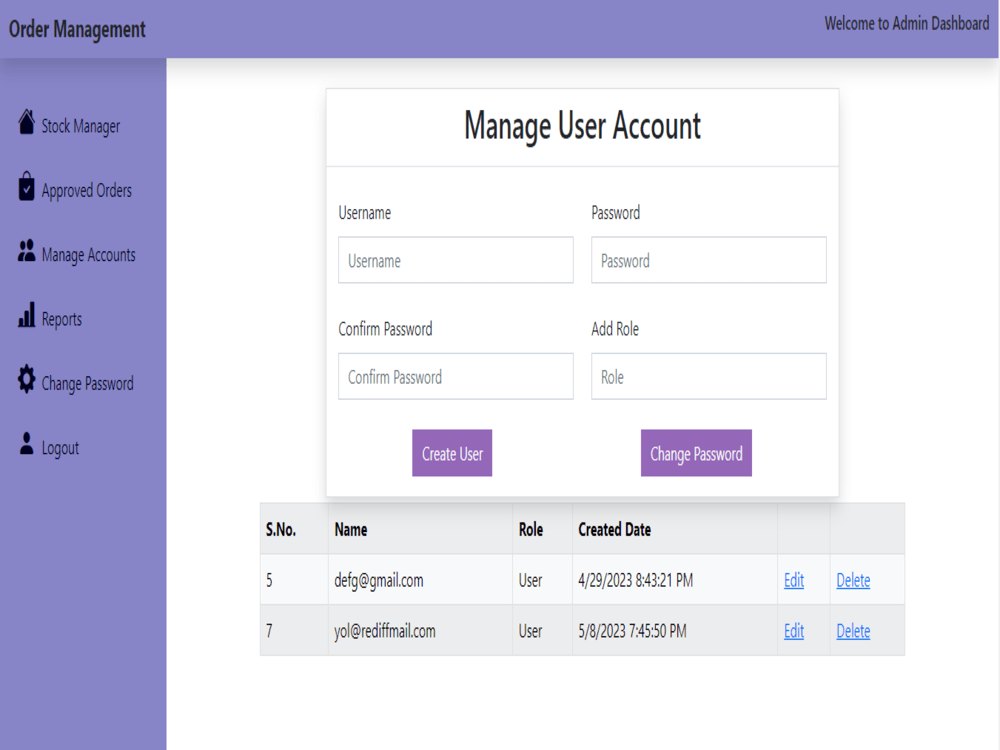Delete the user defg@gmail.com

pyautogui.click(x=853, y=580)
